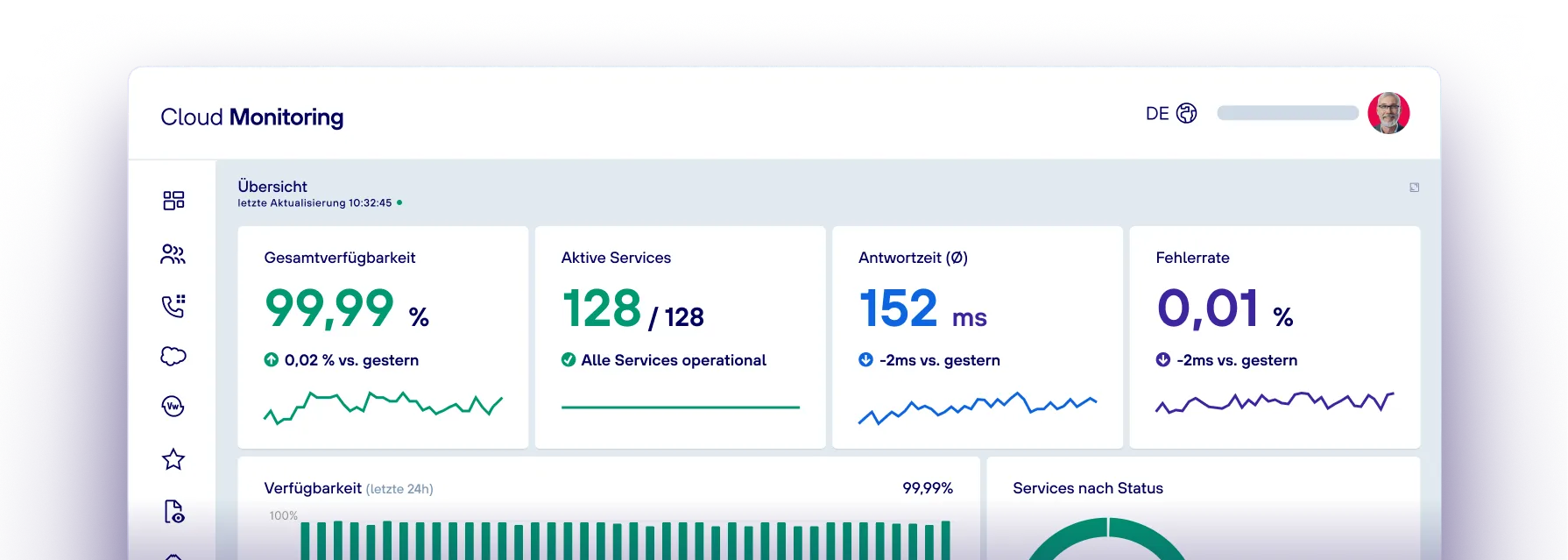Open the Fehlerrate card title

pyautogui.click(x=1192, y=258)
